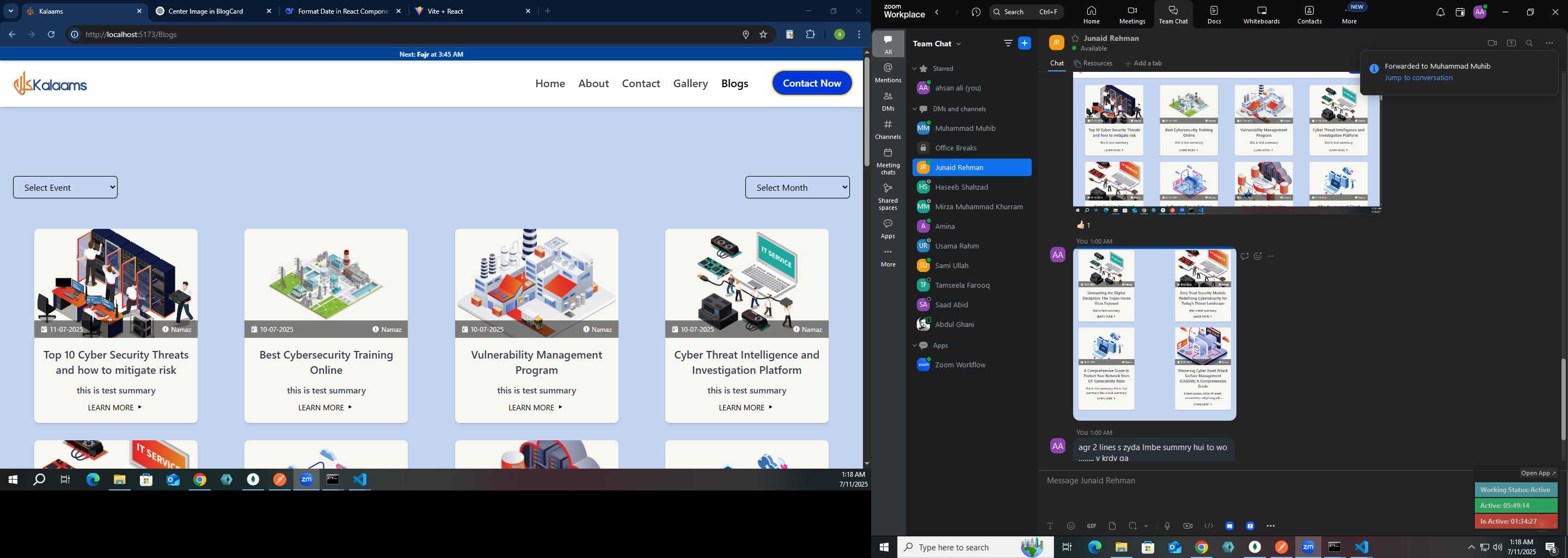Collapse the Starred section
This screenshot has height=558, width=1568.
click(x=914, y=69)
